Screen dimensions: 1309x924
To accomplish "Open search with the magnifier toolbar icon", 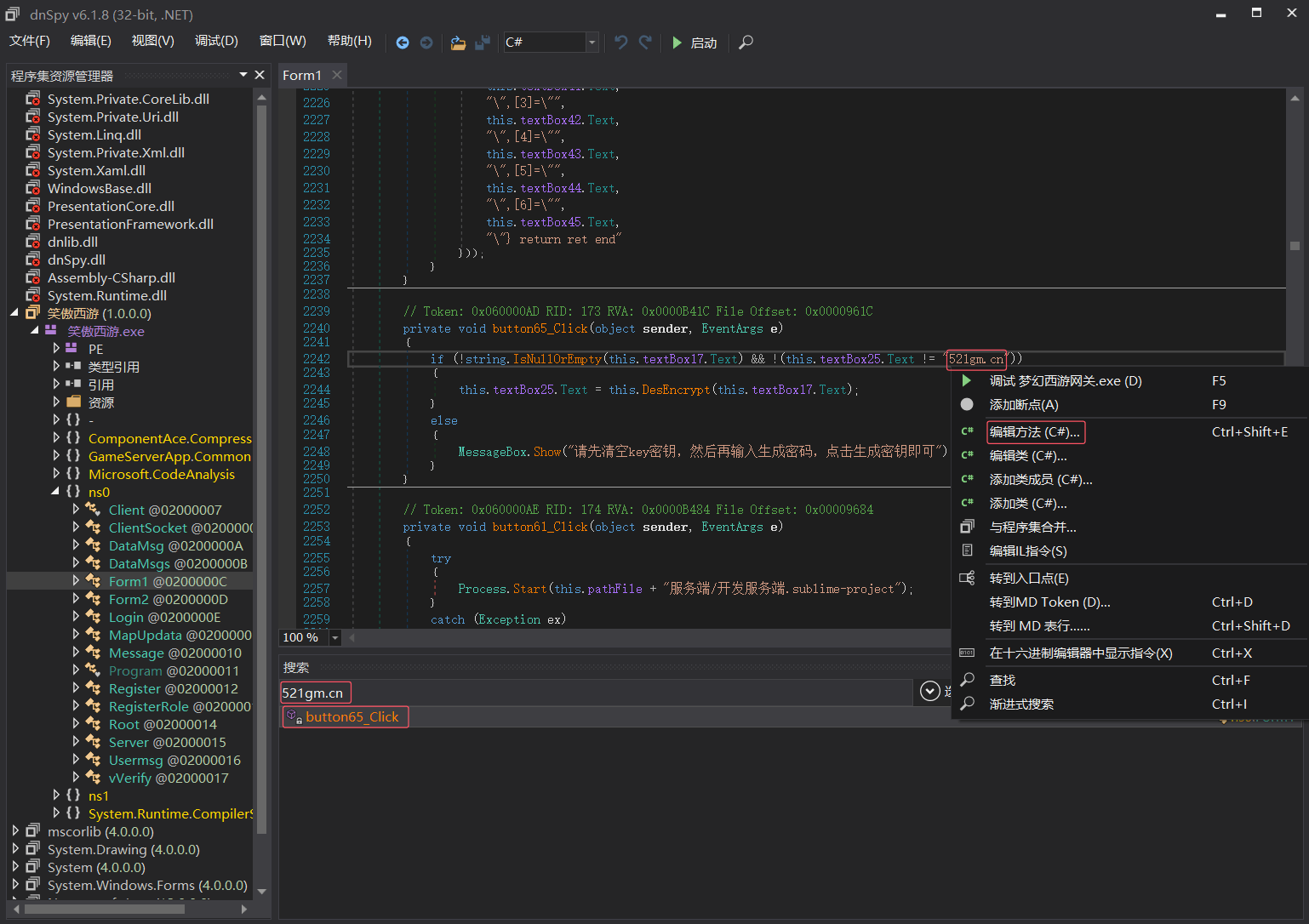I will [746, 43].
